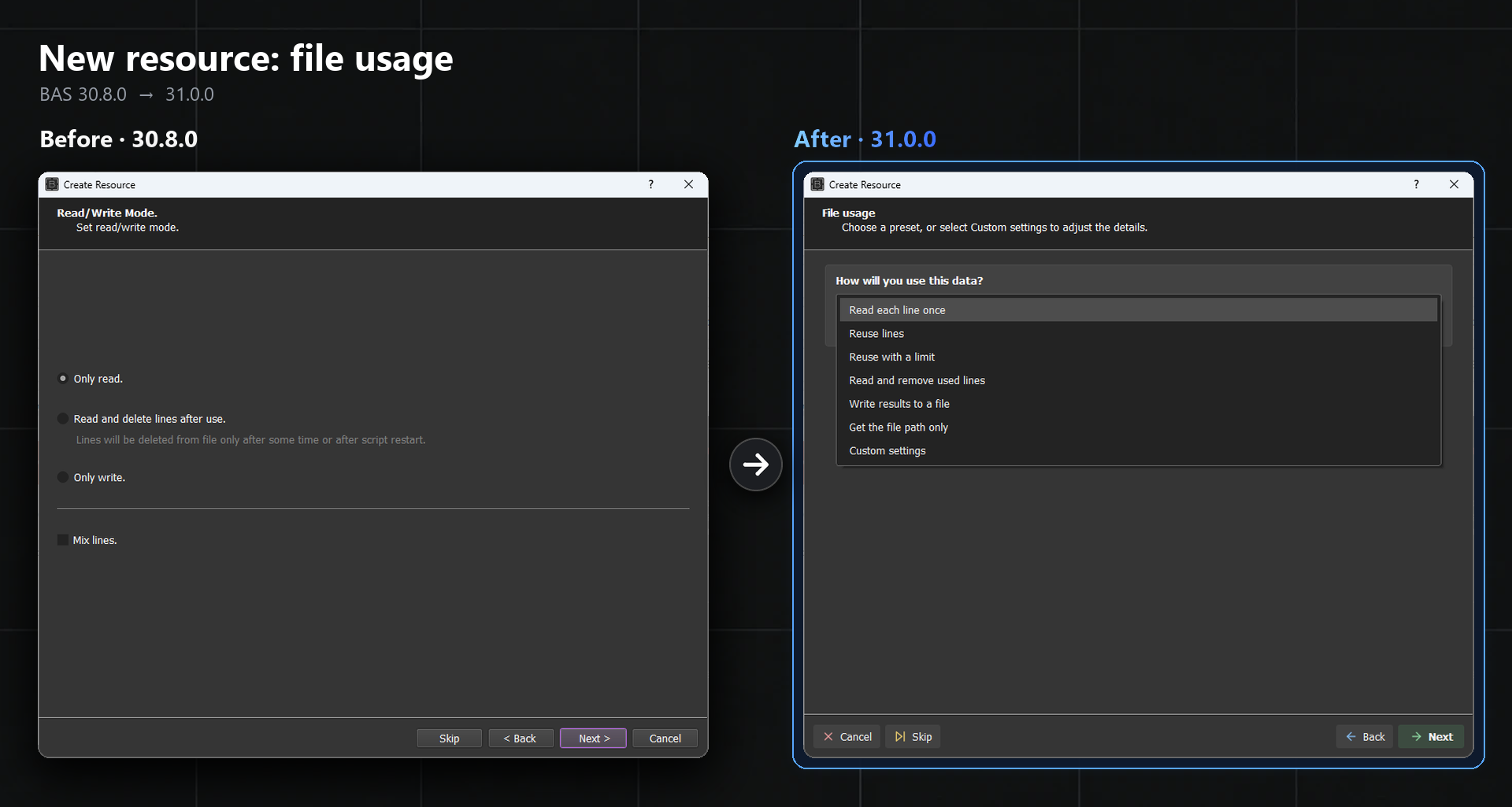Image resolution: width=1512 pixels, height=807 pixels.
Task: Click '< Back' in the Before dialog
Action: coord(521,739)
